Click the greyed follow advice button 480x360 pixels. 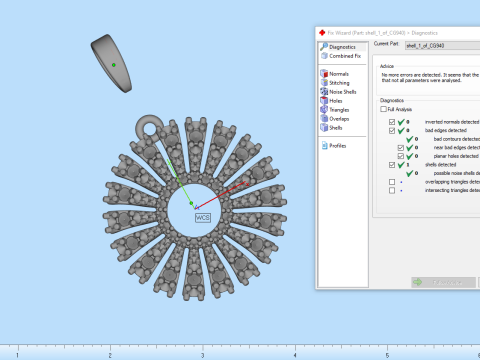point(443,282)
